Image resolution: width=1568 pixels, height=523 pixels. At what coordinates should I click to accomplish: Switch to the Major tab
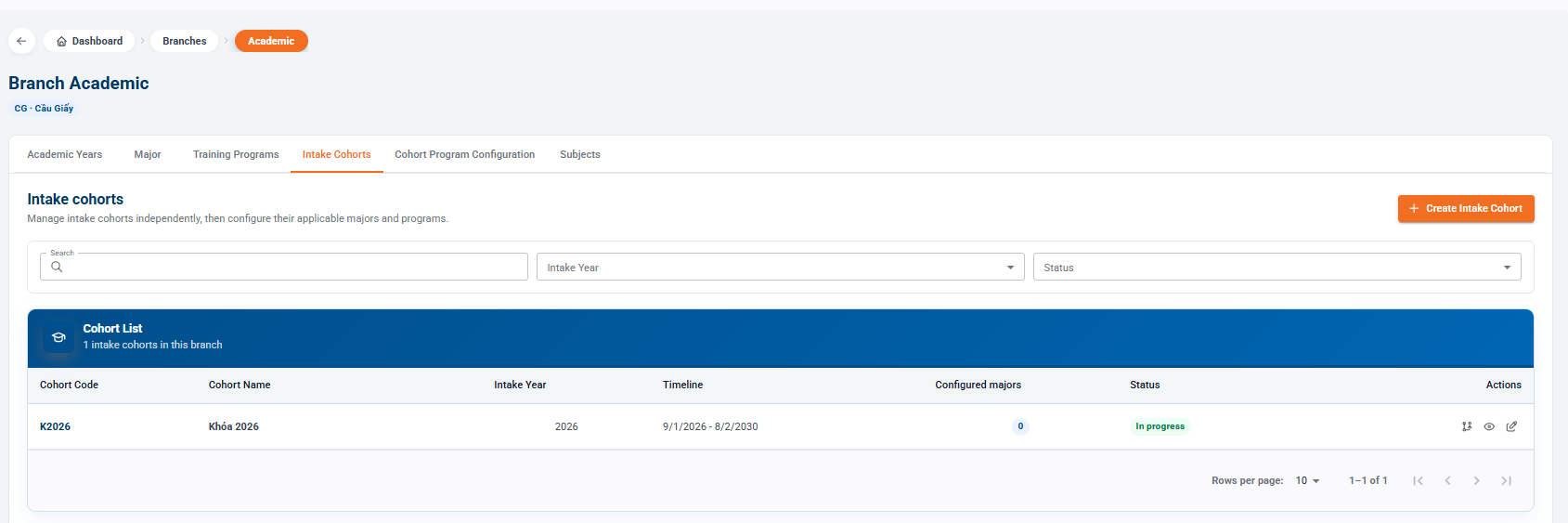[x=148, y=154]
